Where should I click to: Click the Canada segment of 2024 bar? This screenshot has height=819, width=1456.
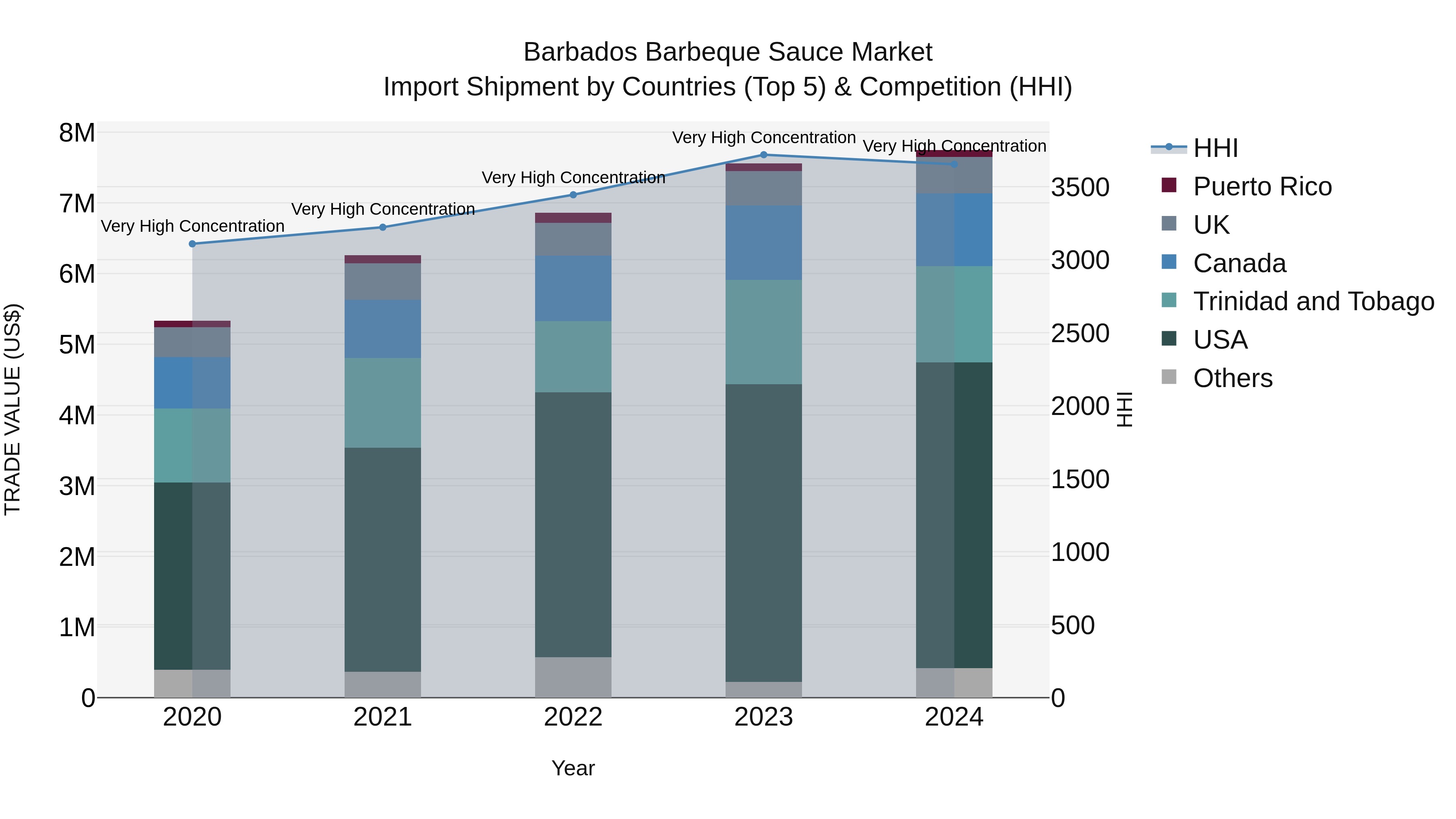tap(954, 230)
